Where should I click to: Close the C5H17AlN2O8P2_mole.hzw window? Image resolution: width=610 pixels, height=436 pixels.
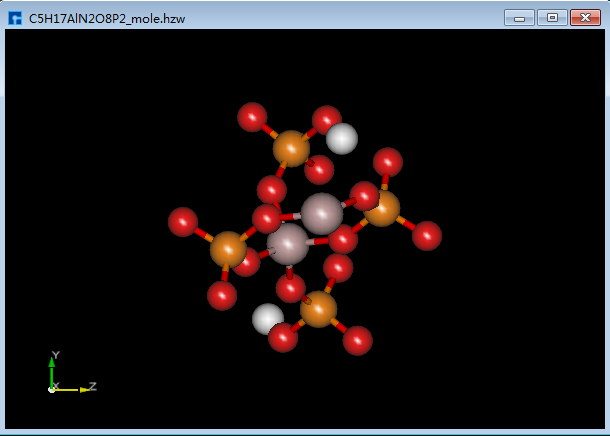(x=585, y=18)
